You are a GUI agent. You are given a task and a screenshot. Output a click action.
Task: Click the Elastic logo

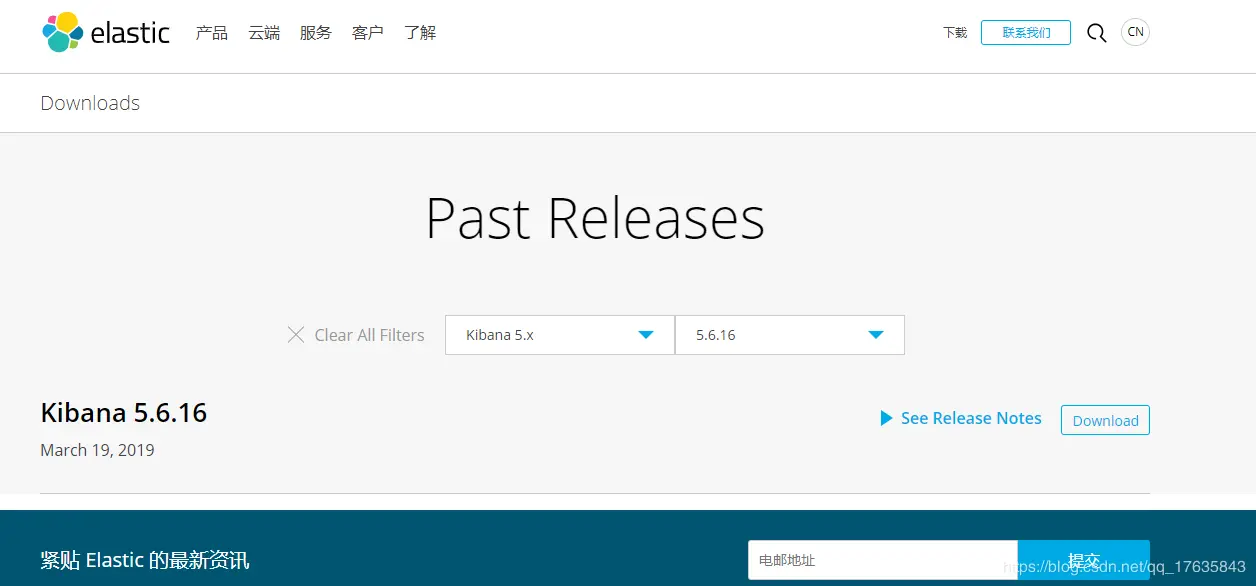[x=106, y=32]
